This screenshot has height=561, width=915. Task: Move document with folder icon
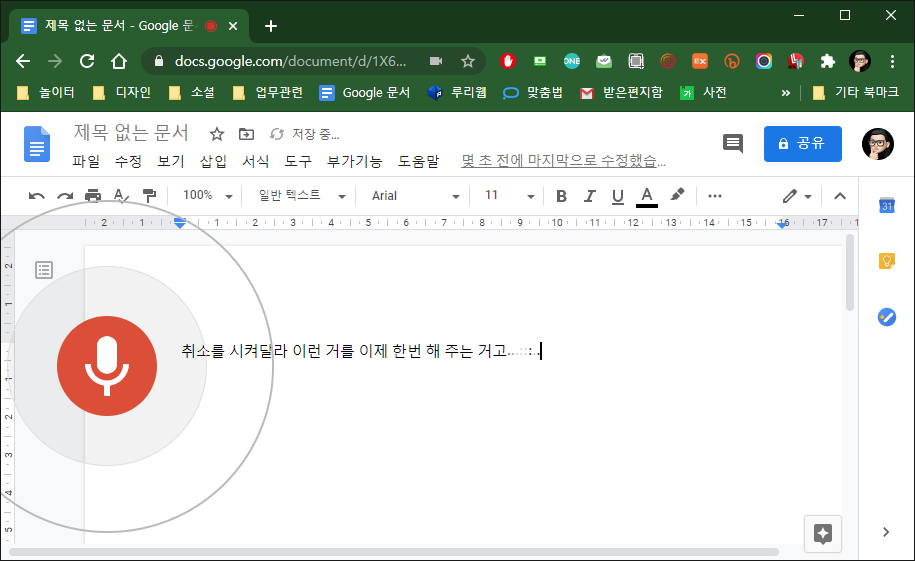pyautogui.click(x=246, y=134)
